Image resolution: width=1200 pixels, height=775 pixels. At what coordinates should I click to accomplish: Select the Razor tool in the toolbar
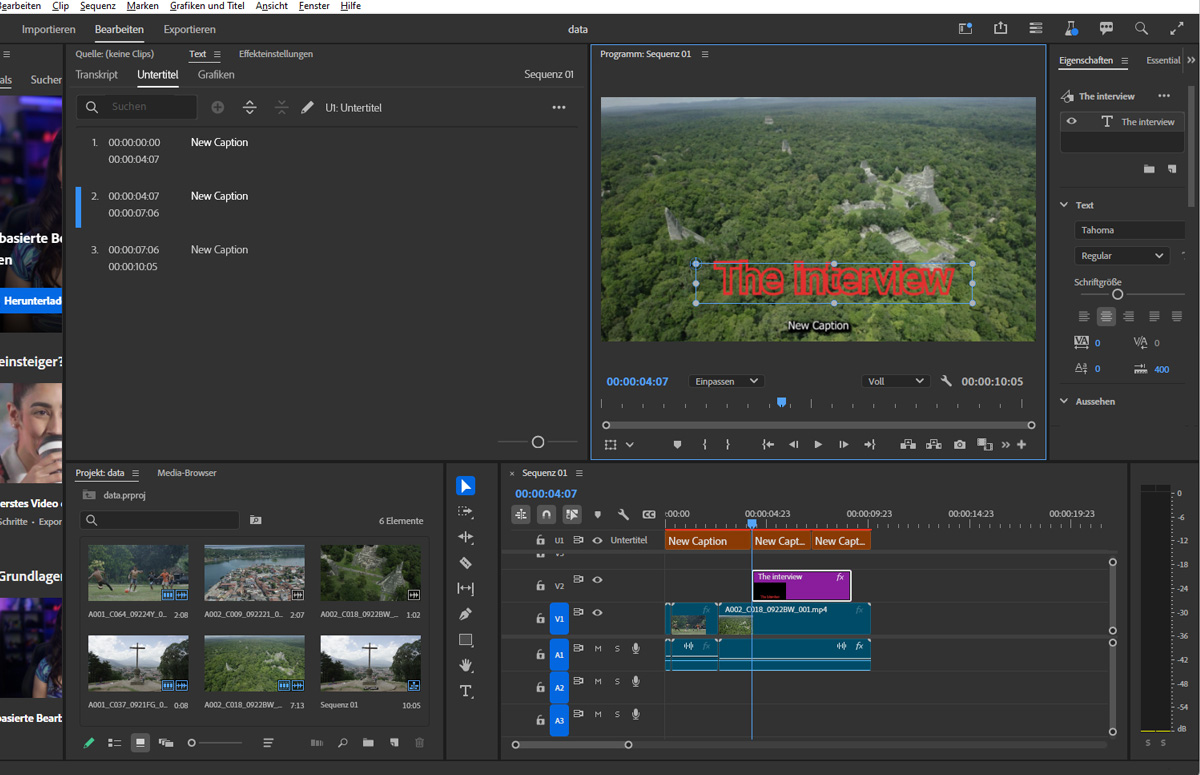465,563
